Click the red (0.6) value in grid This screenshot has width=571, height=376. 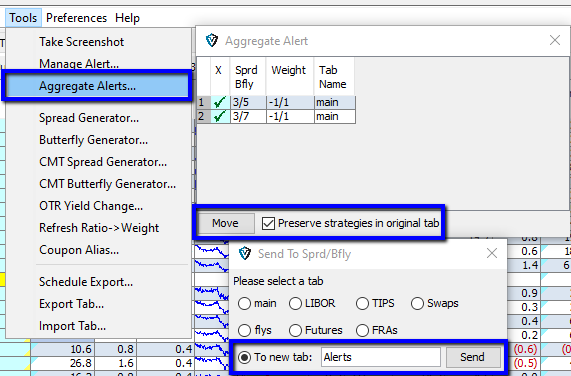pos(525,349)
